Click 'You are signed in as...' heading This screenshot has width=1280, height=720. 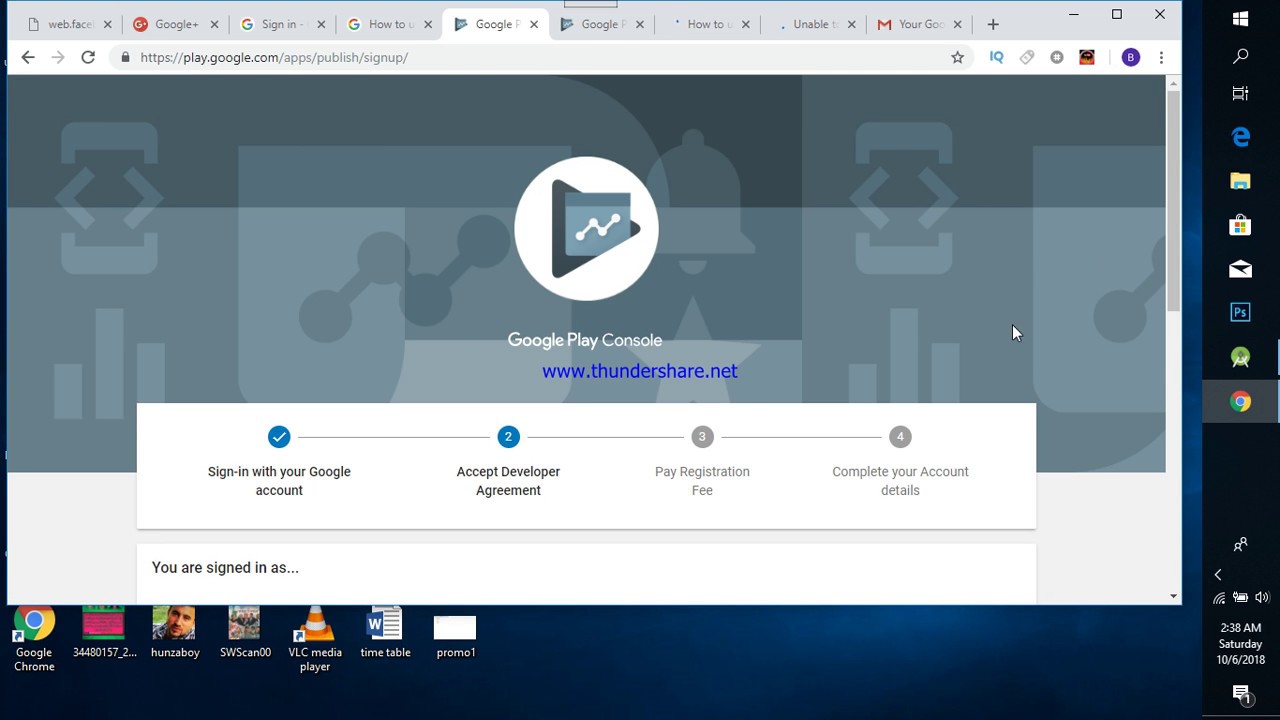tap(225, 568)
